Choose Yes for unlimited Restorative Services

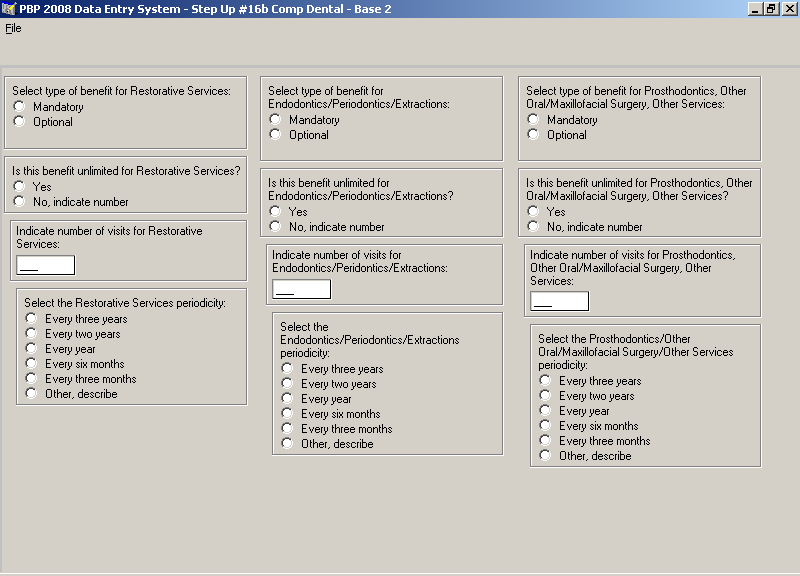click(x=19, y=186)
